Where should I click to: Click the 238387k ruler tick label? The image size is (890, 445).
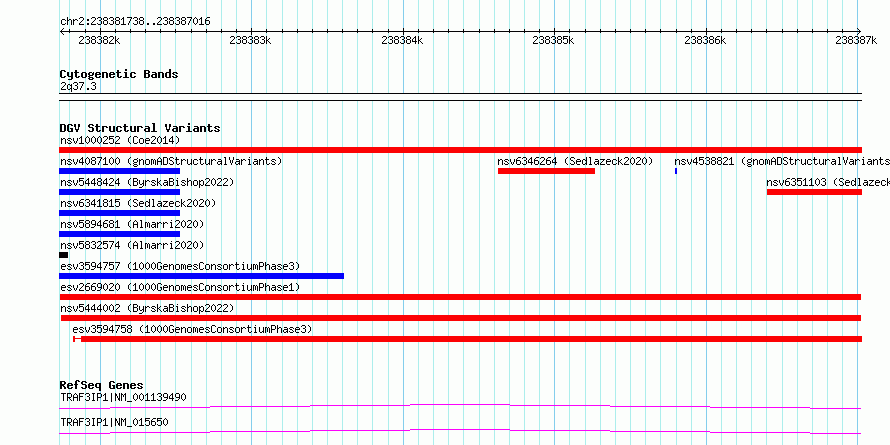(x=856, y=40)
